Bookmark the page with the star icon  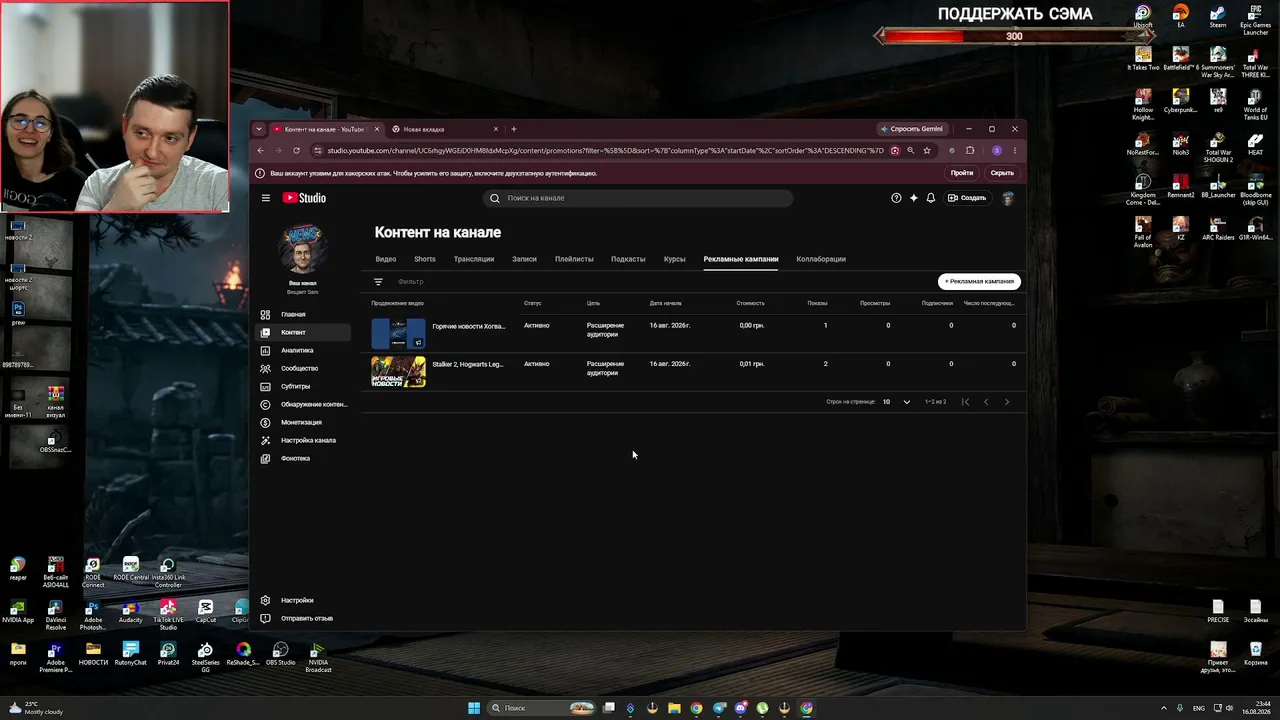point(927,151)
